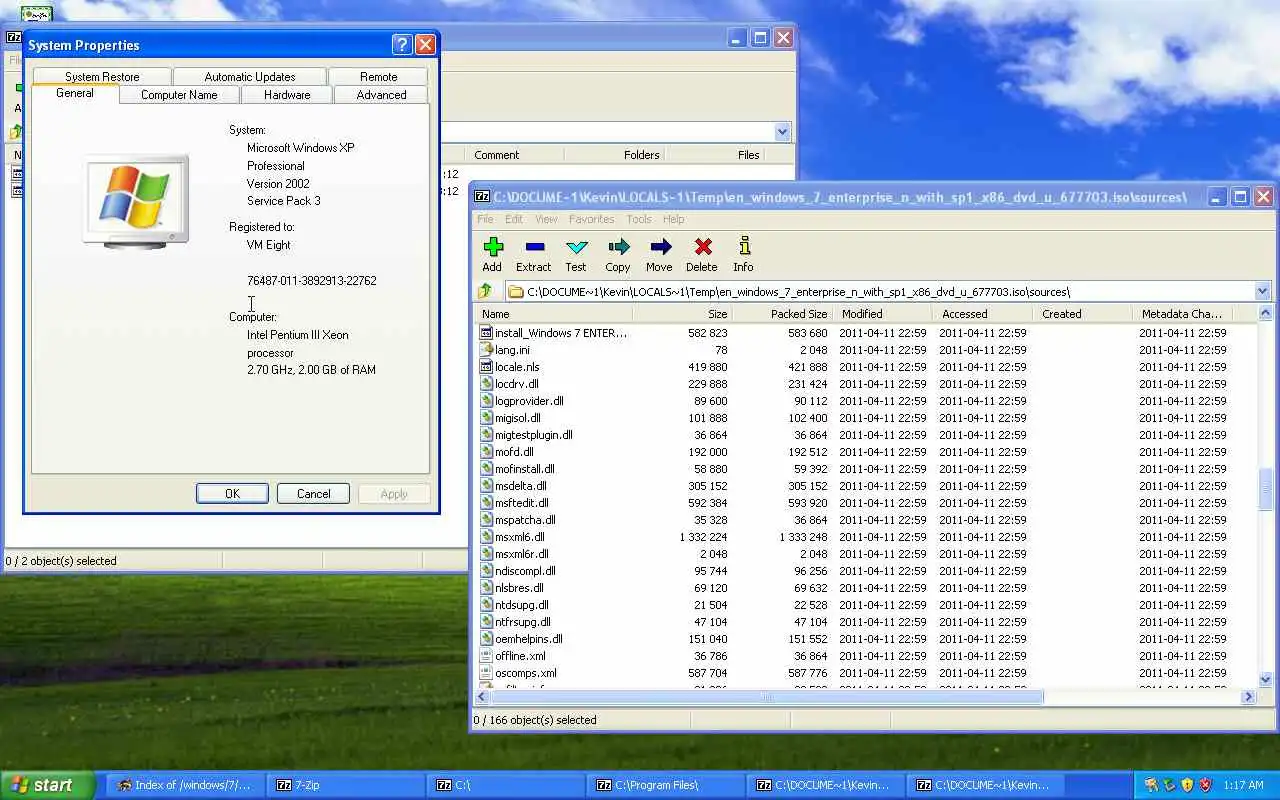This screenshot has width=1280, height=800.
Task: Open the Remote tab
Action: click(379, 77)
